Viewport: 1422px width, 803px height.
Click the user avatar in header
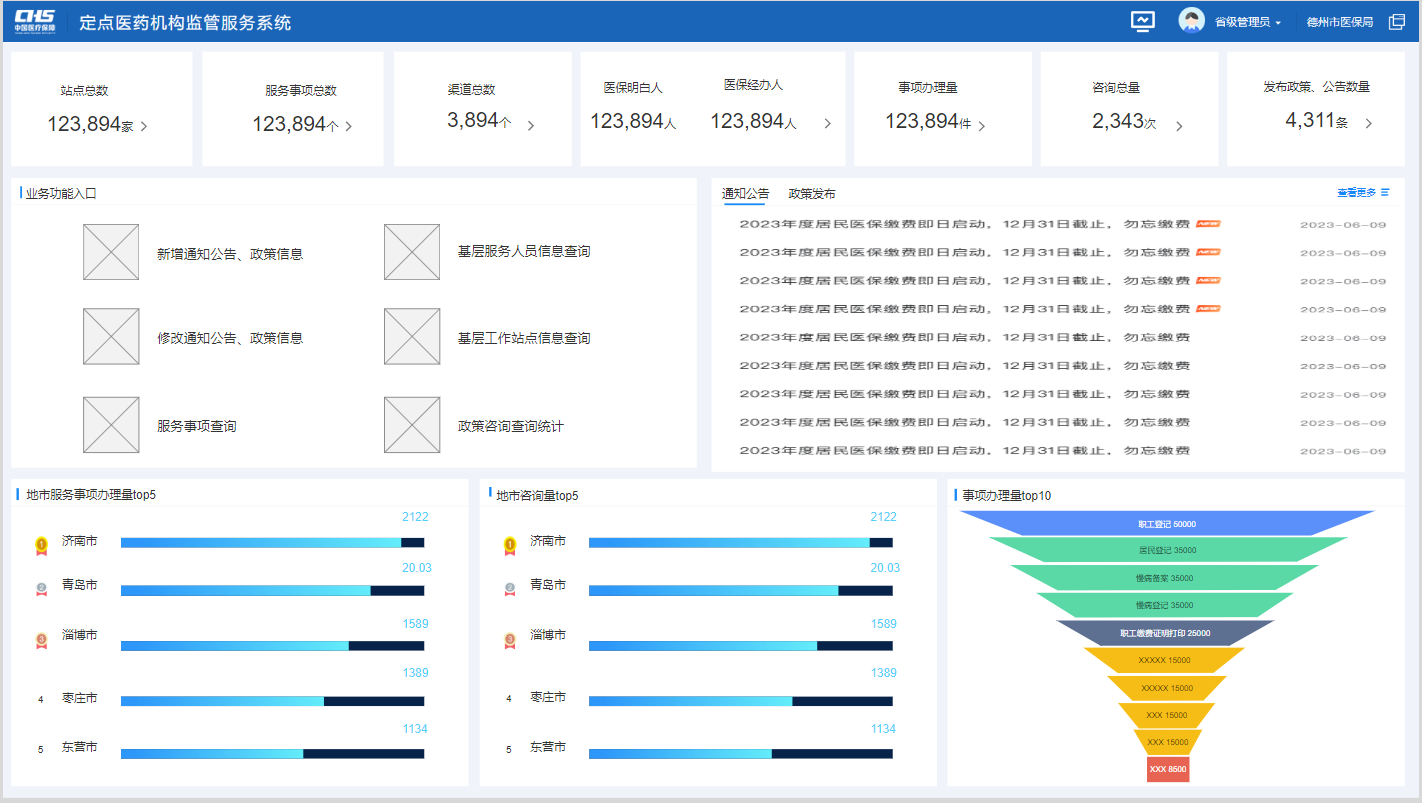point(1191,21)
